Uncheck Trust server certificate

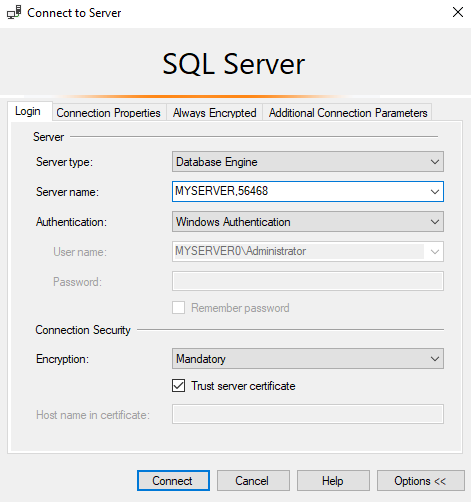point(179,386)
